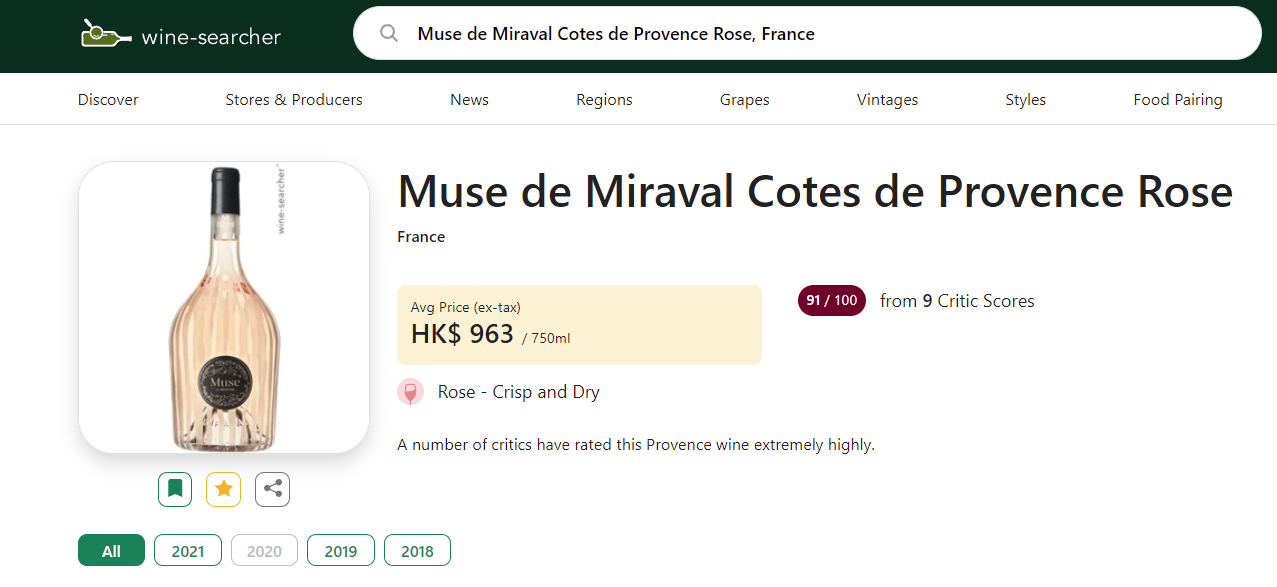
Task: Bookmark this wine with the green icon
Action: click(x=175, y=489)
